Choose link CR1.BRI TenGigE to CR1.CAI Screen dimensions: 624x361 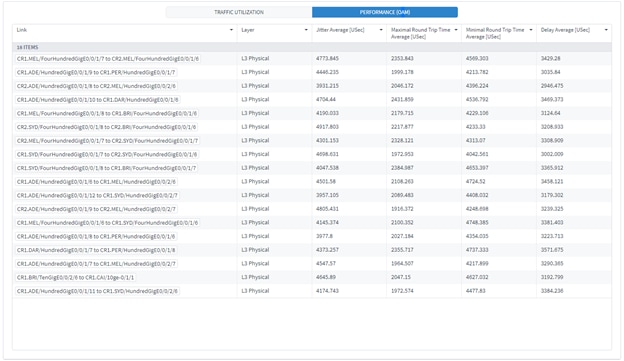tap(76, 277)
